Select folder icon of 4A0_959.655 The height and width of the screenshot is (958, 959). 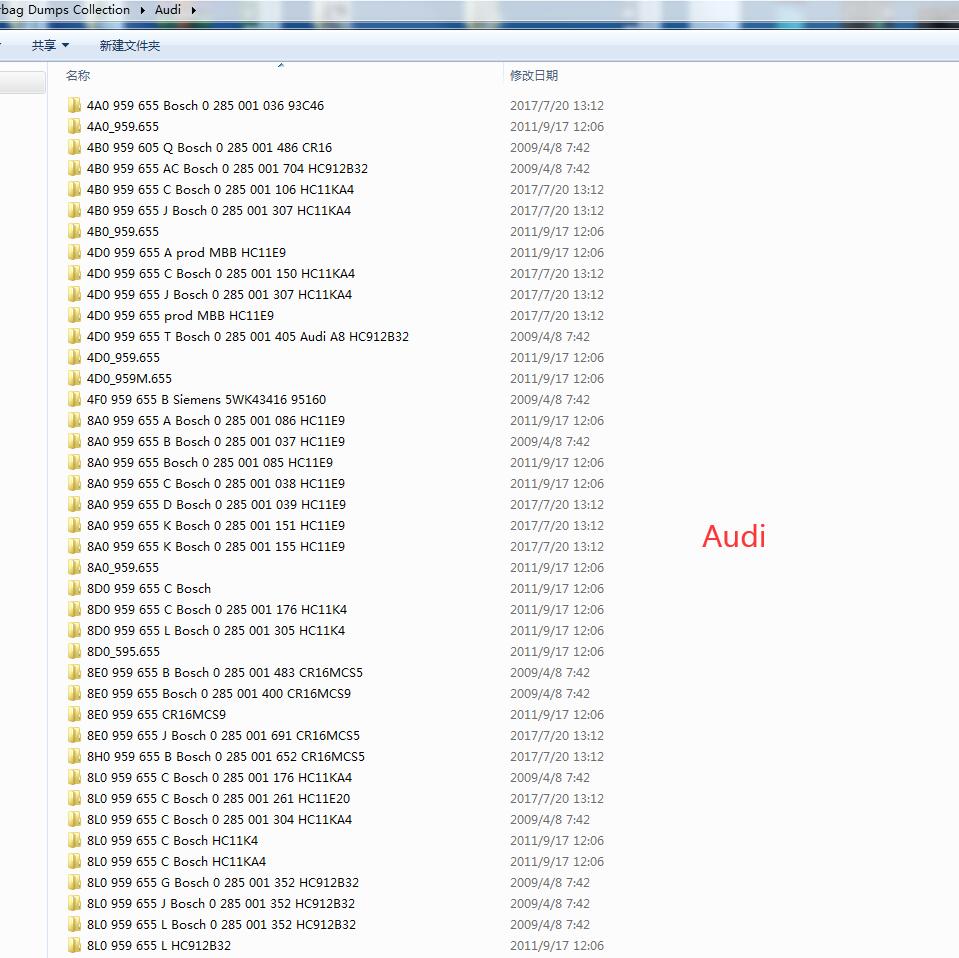click(75, 126)
